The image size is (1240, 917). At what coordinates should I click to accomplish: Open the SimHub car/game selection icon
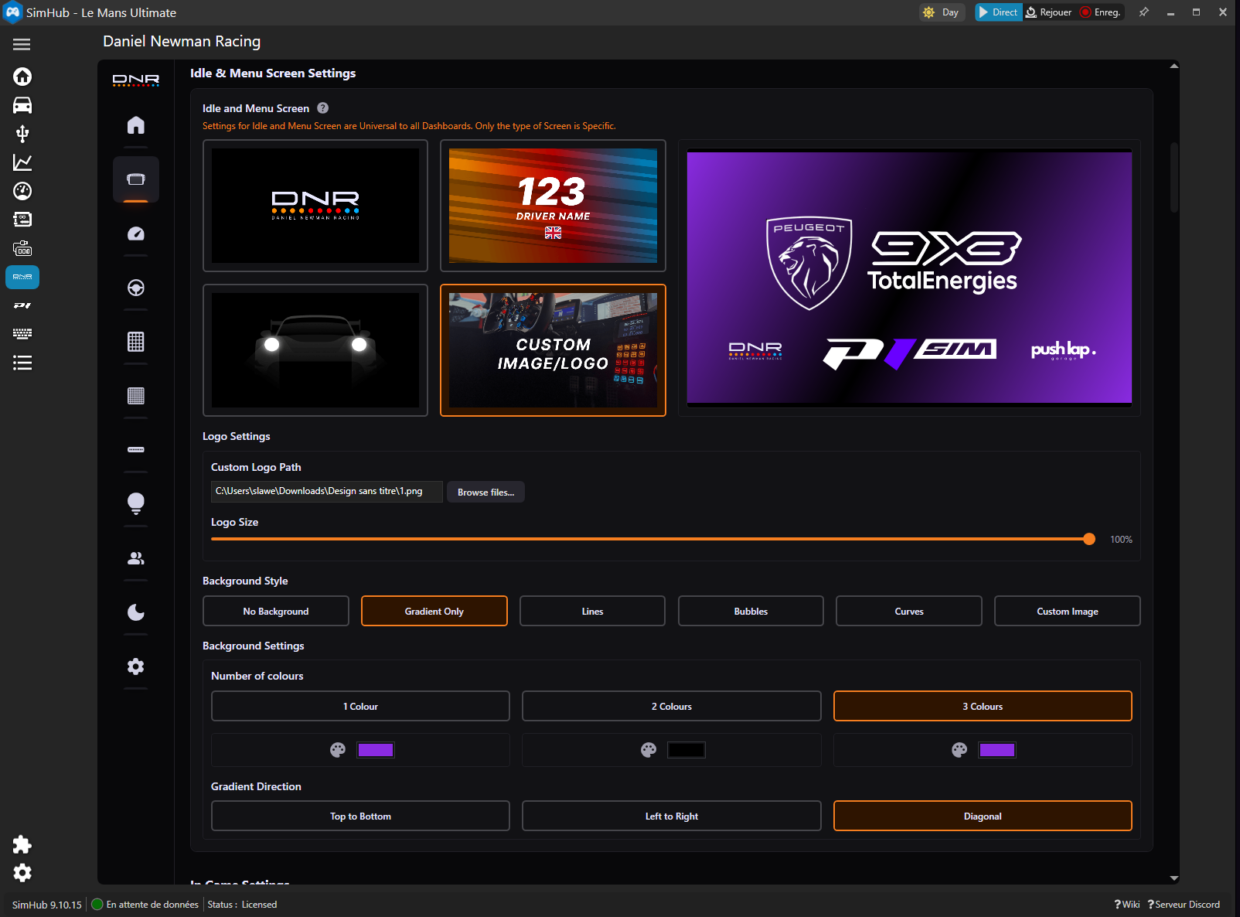(x=22, y=105)
